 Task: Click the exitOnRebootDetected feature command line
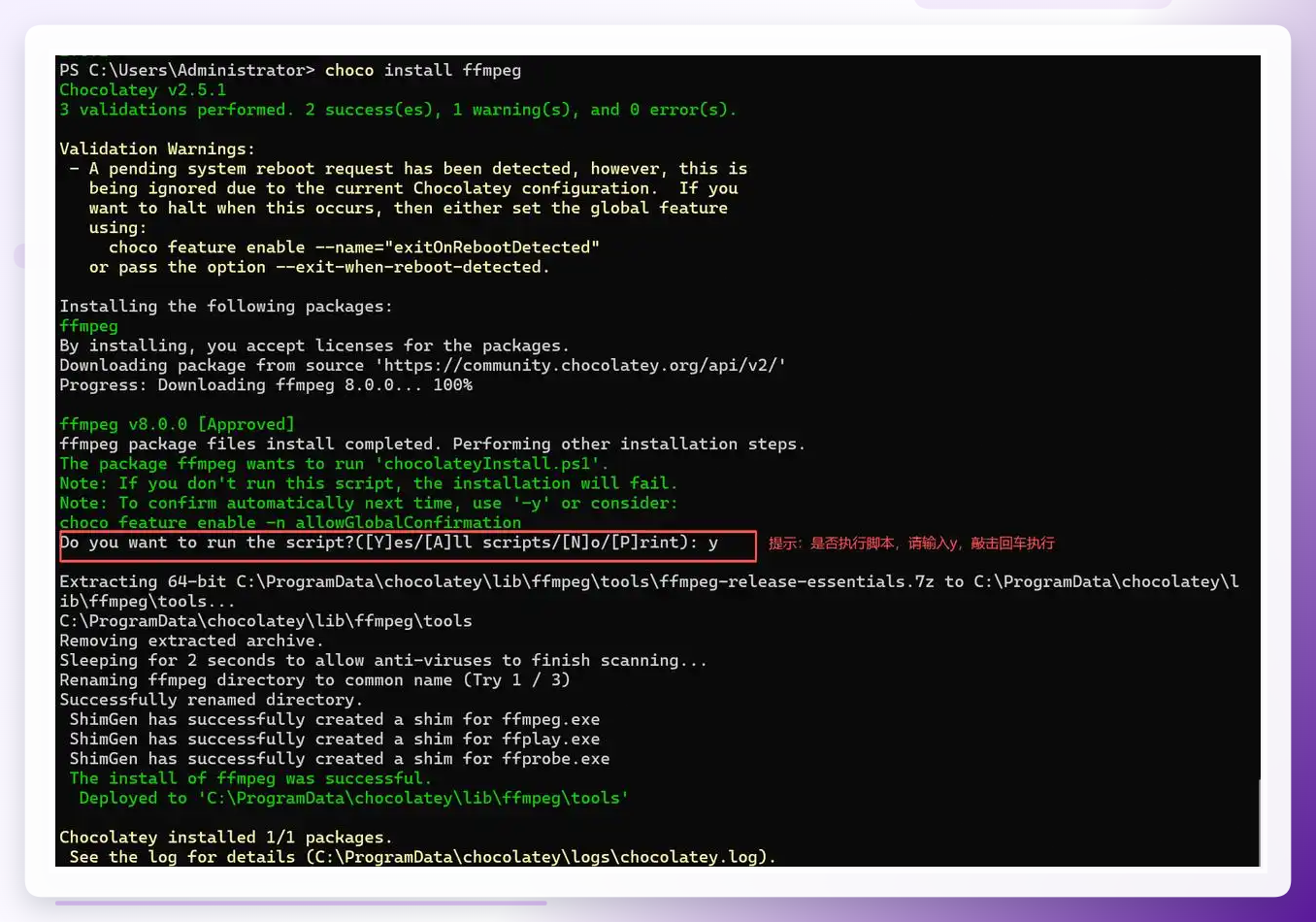tap(354, 247)
